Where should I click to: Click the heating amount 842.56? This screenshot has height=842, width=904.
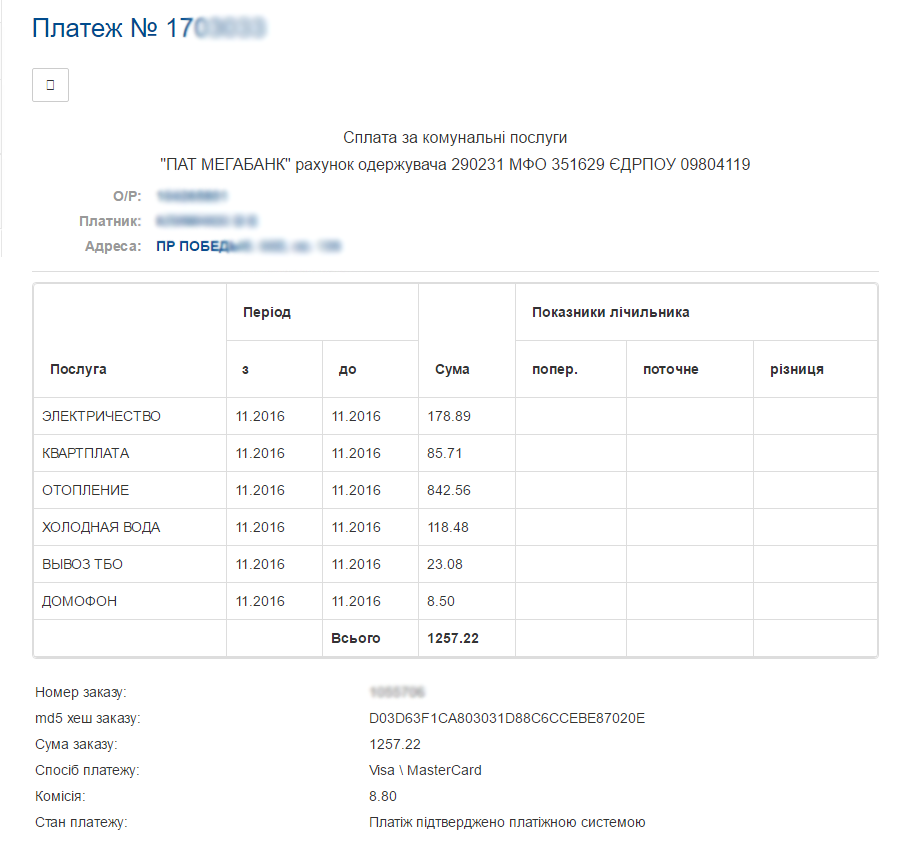(x=448, y=490)
